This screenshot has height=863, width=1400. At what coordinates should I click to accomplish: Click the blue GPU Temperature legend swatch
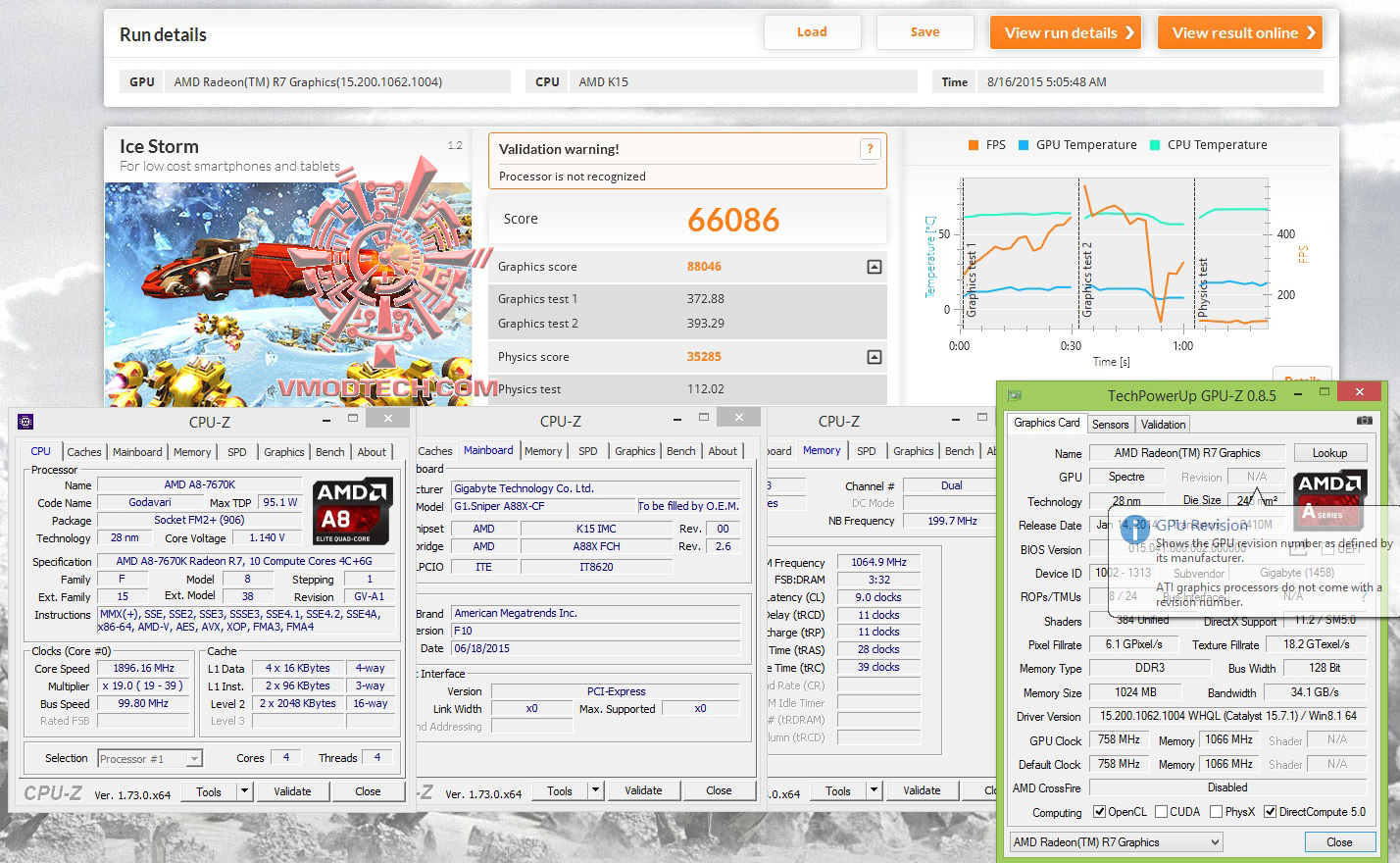pyautogui.click(x=1024, y=145)
